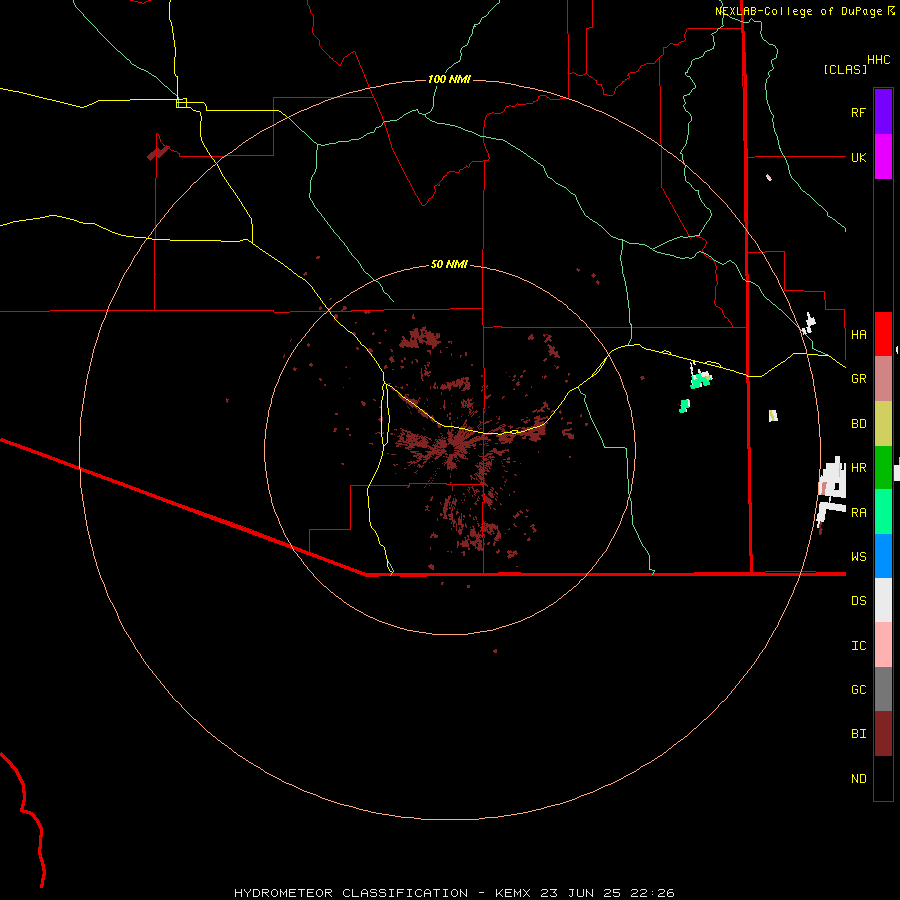Viewport: 900px width, 900px height.
Task: Select the WS blue legend swatch
Action: pos(883,556)
